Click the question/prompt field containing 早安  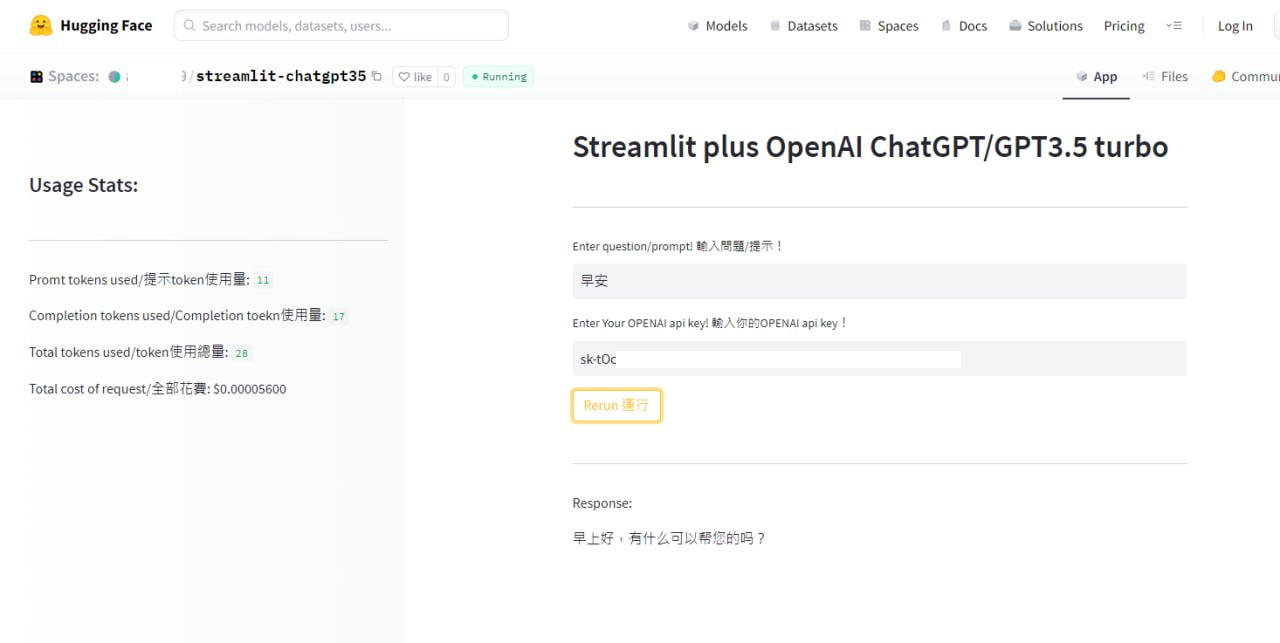coord(879,281)
